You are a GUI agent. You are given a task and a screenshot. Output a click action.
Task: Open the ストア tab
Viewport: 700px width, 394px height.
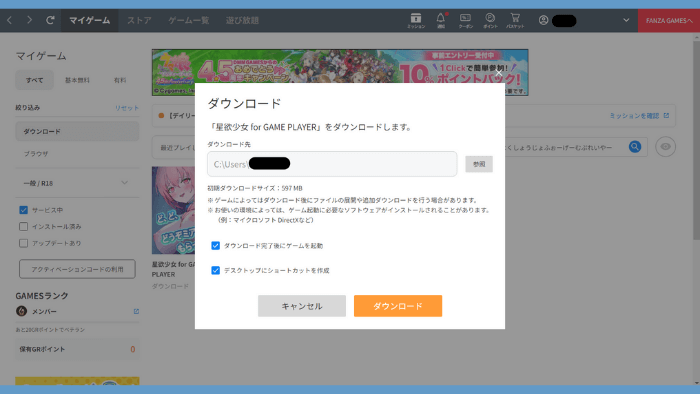click(x=139, y=21)
